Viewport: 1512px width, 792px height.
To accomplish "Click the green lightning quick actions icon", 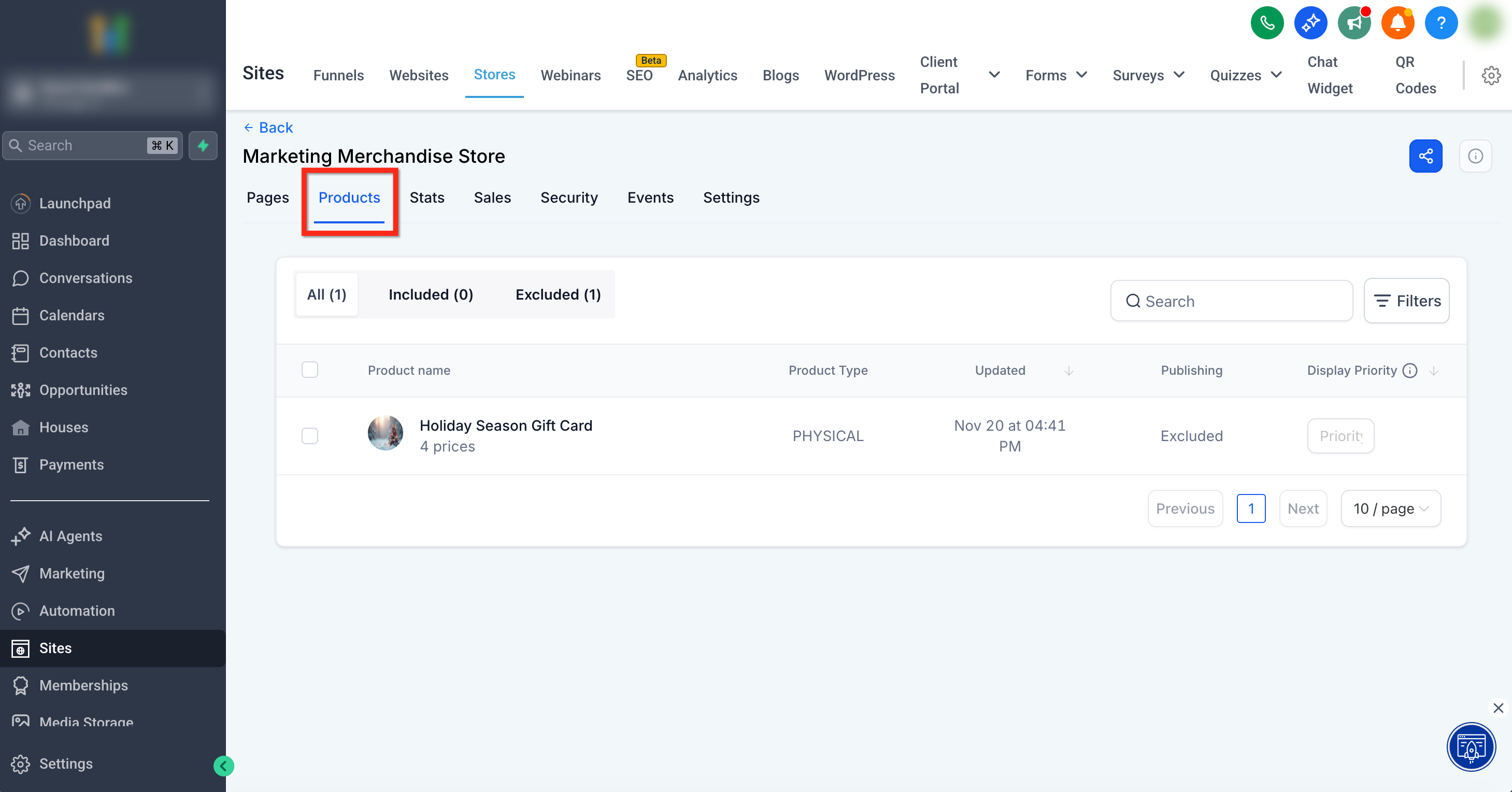I will [x=203, y=146].
